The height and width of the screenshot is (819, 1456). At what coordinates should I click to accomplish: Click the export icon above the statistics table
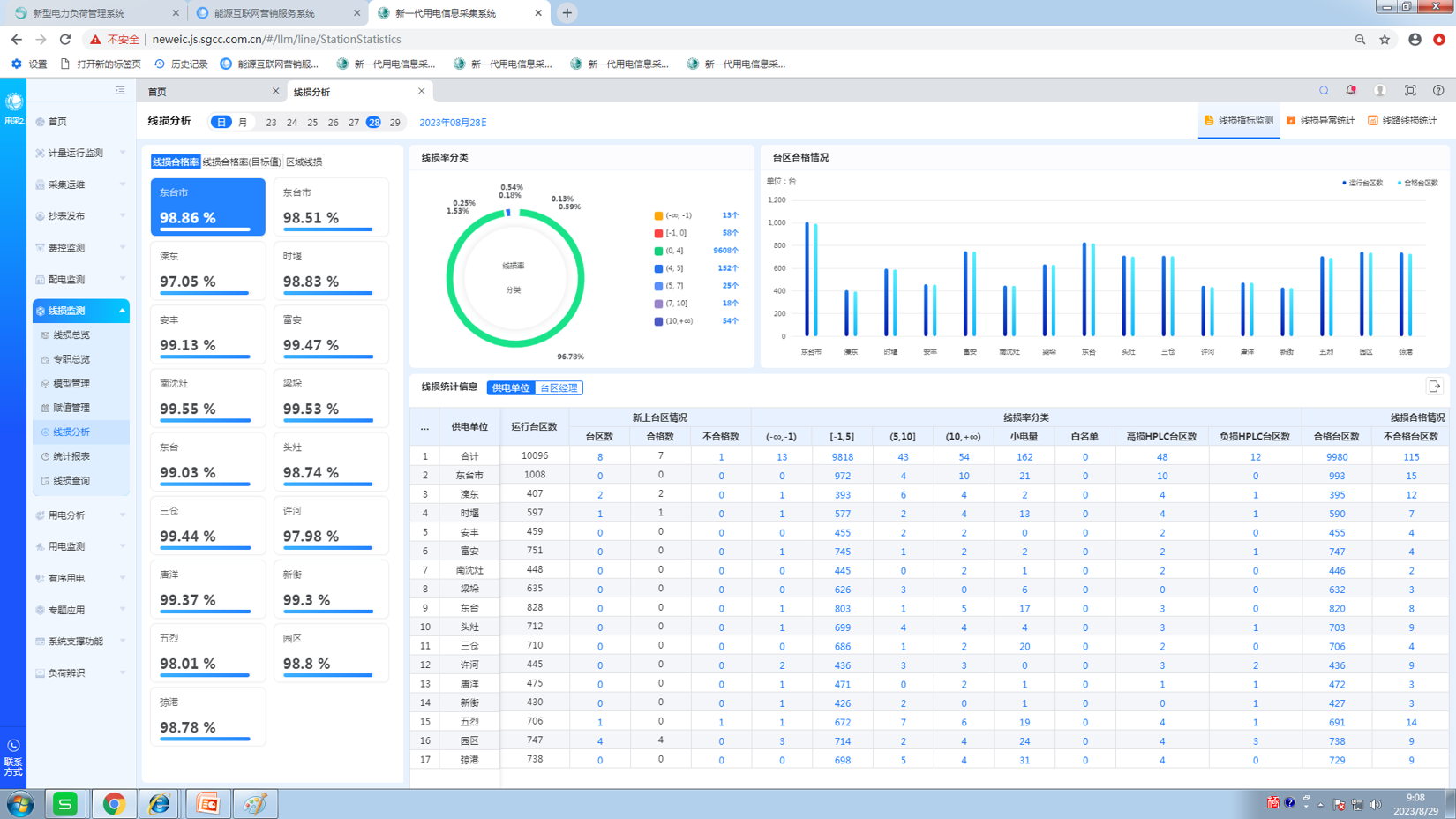(x=1434, y=387)
